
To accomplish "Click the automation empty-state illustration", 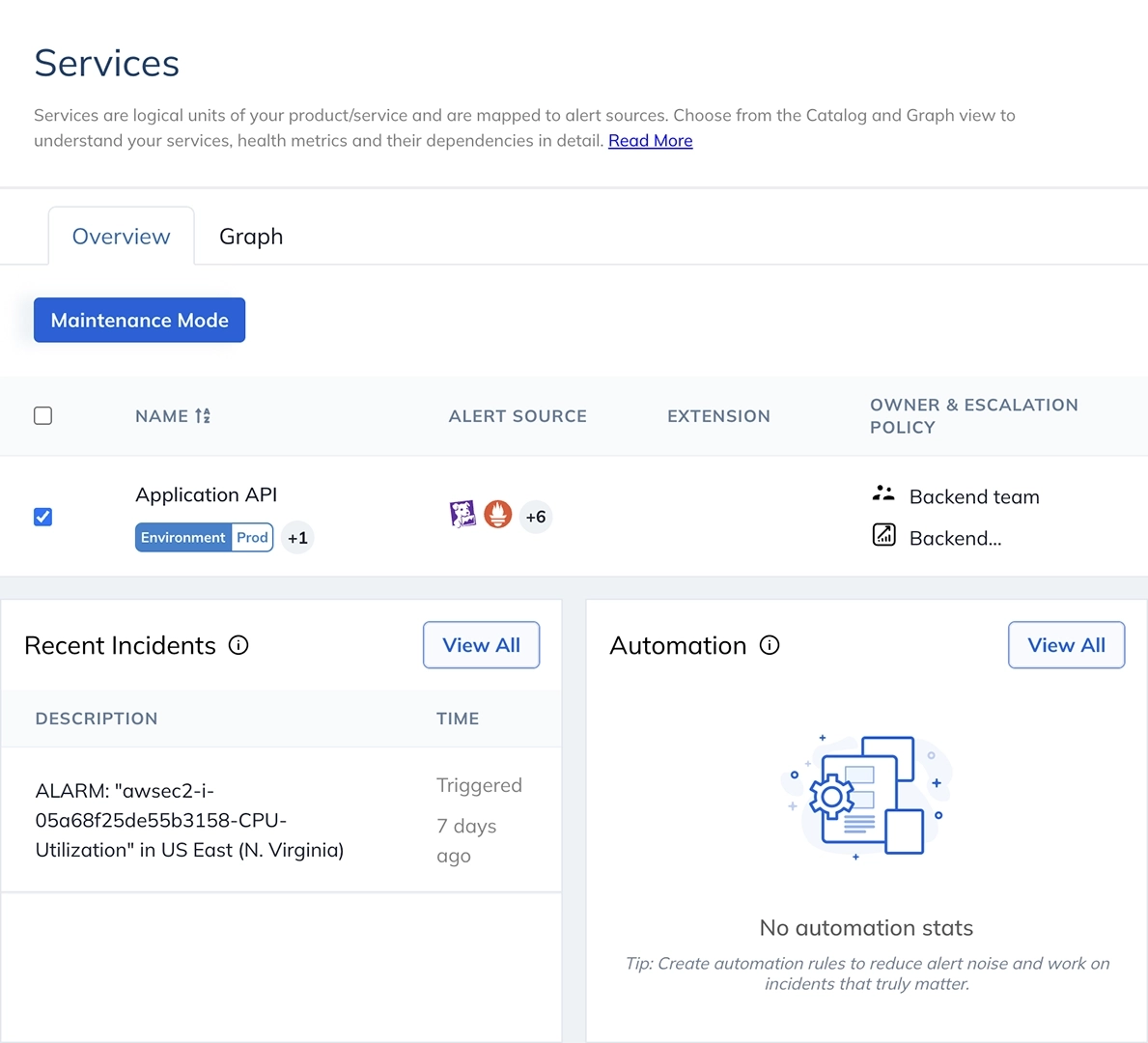I will 866,796.
